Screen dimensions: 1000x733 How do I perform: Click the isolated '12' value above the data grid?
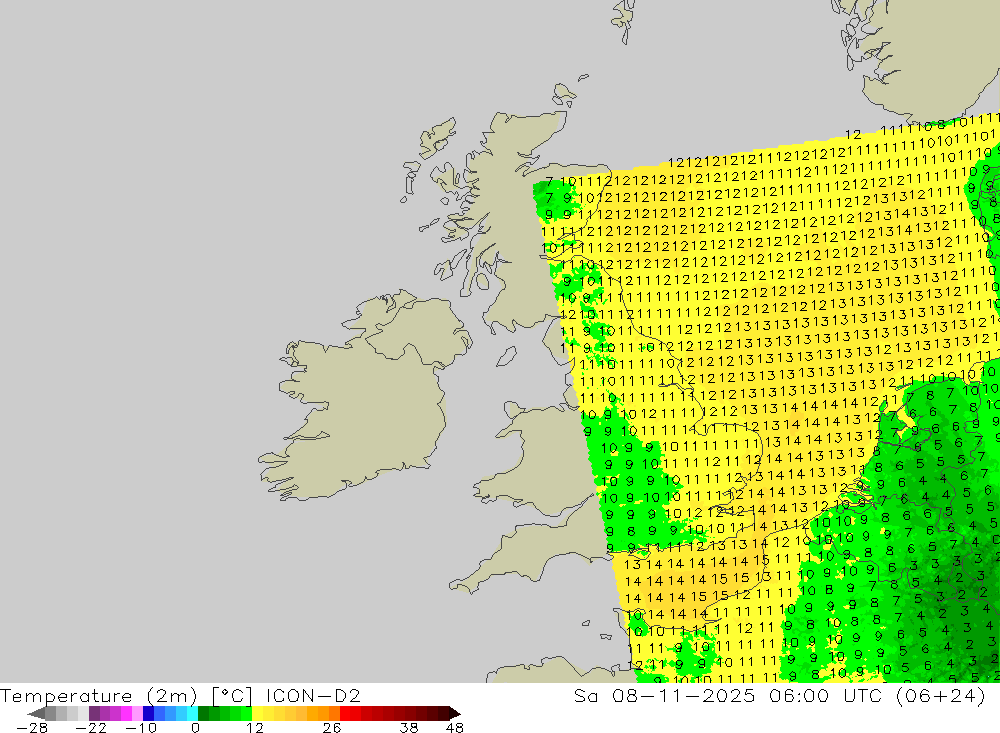(853, 135)
